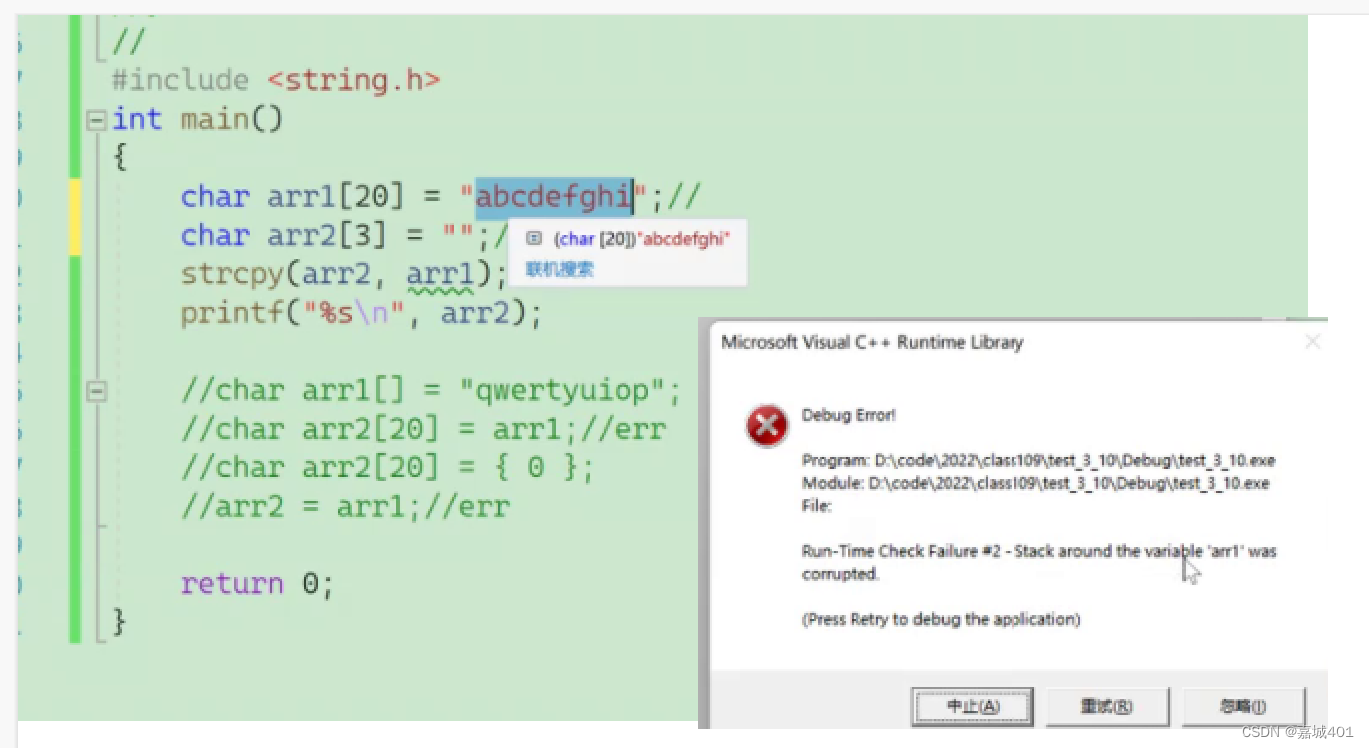Click the 忽略(I) ignore button
The width and height of the screenshot is (1369, 748).
[x=1243, y=706]
